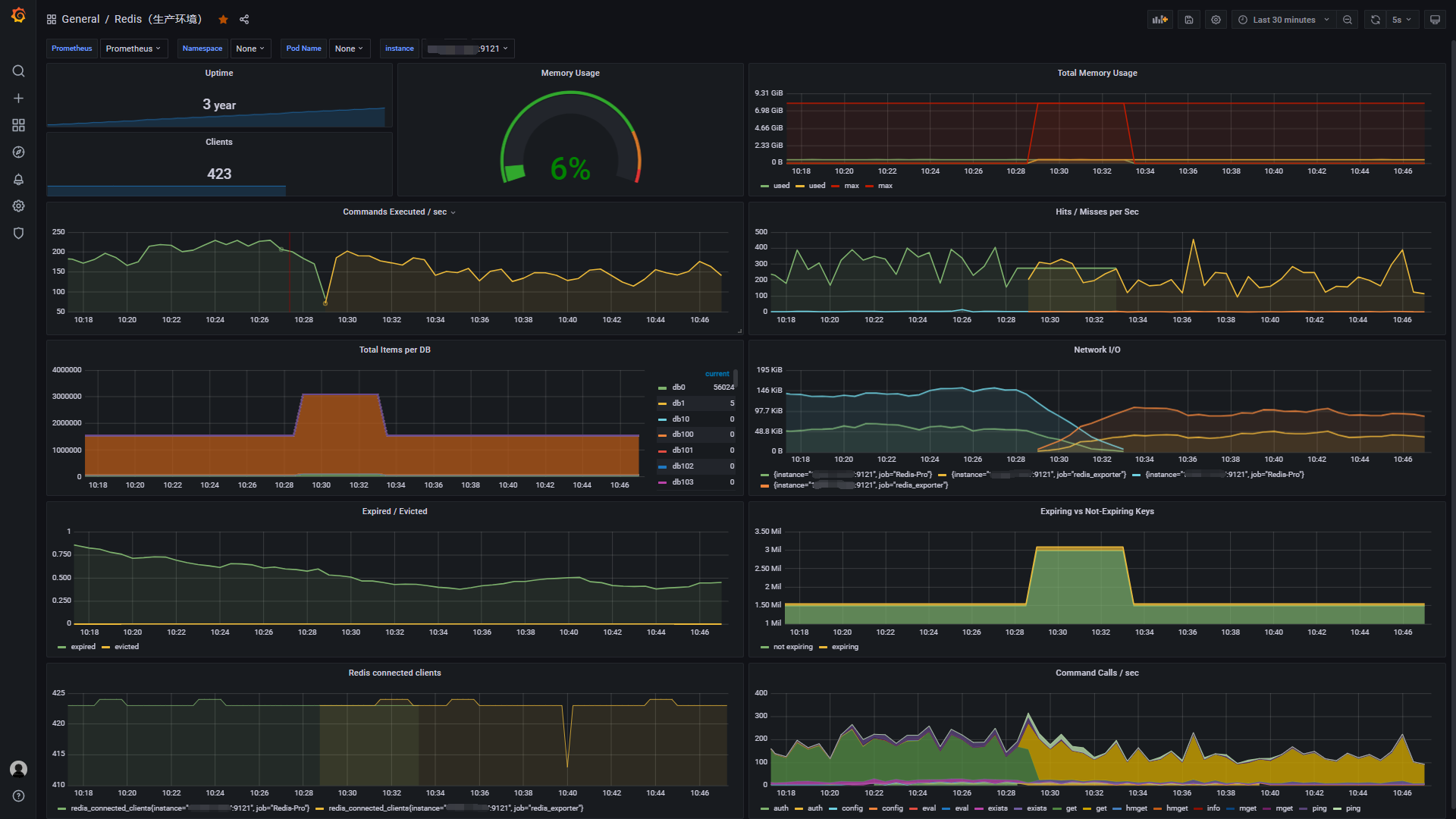Share the dashboard via share icon
Screen dimensions: 1456x819
tap(244, 20)
